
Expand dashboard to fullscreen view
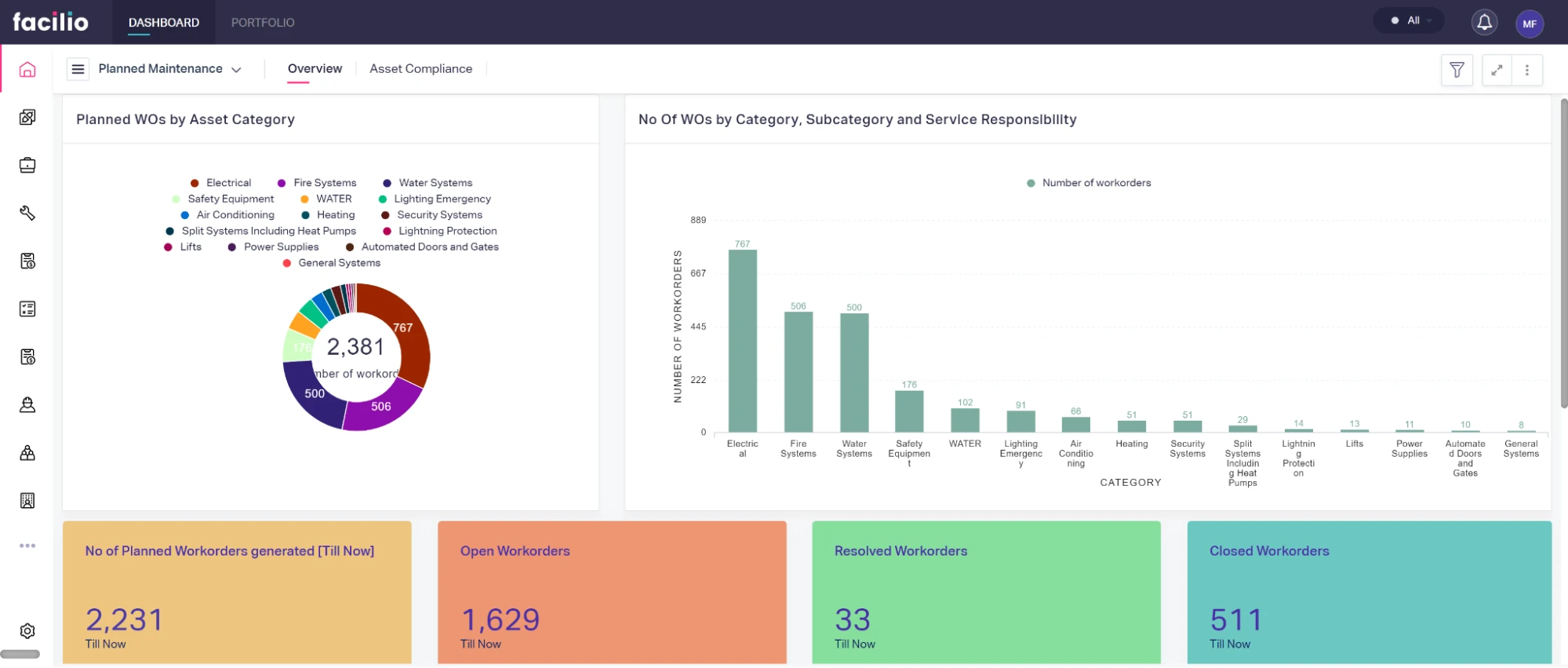pos(1497,70)
